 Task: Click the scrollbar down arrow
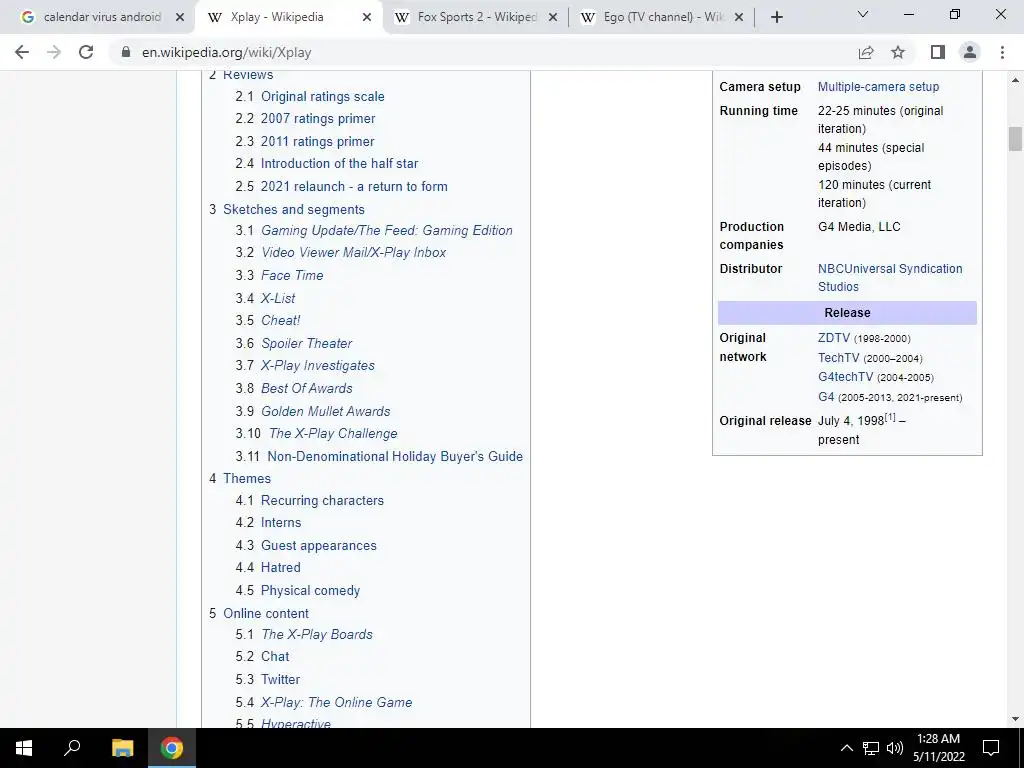(1015, 719)
